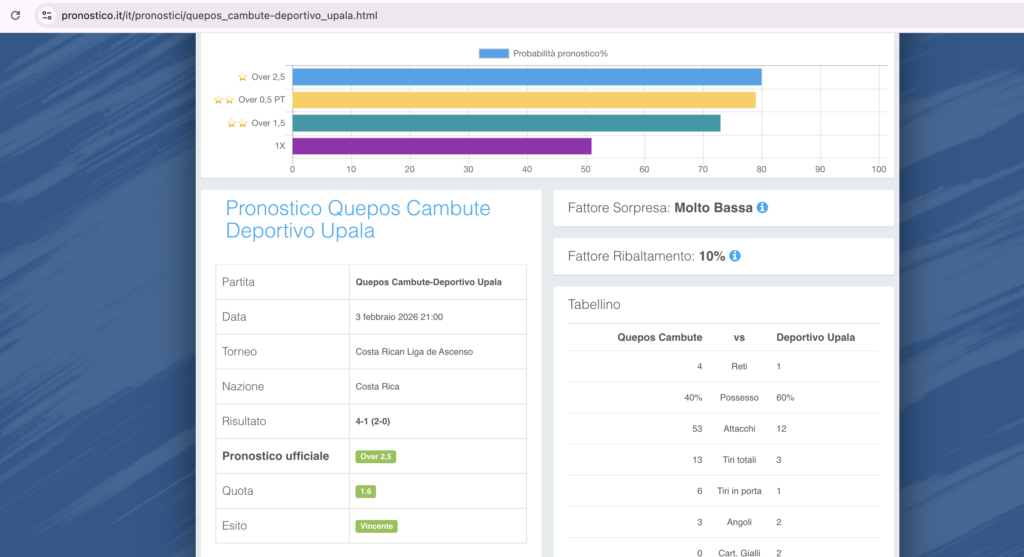The width and height of the screenshot is (1024, 557).
Task: Toggle the Probabilità pronostico% legend box
Action: click(493, 53)
